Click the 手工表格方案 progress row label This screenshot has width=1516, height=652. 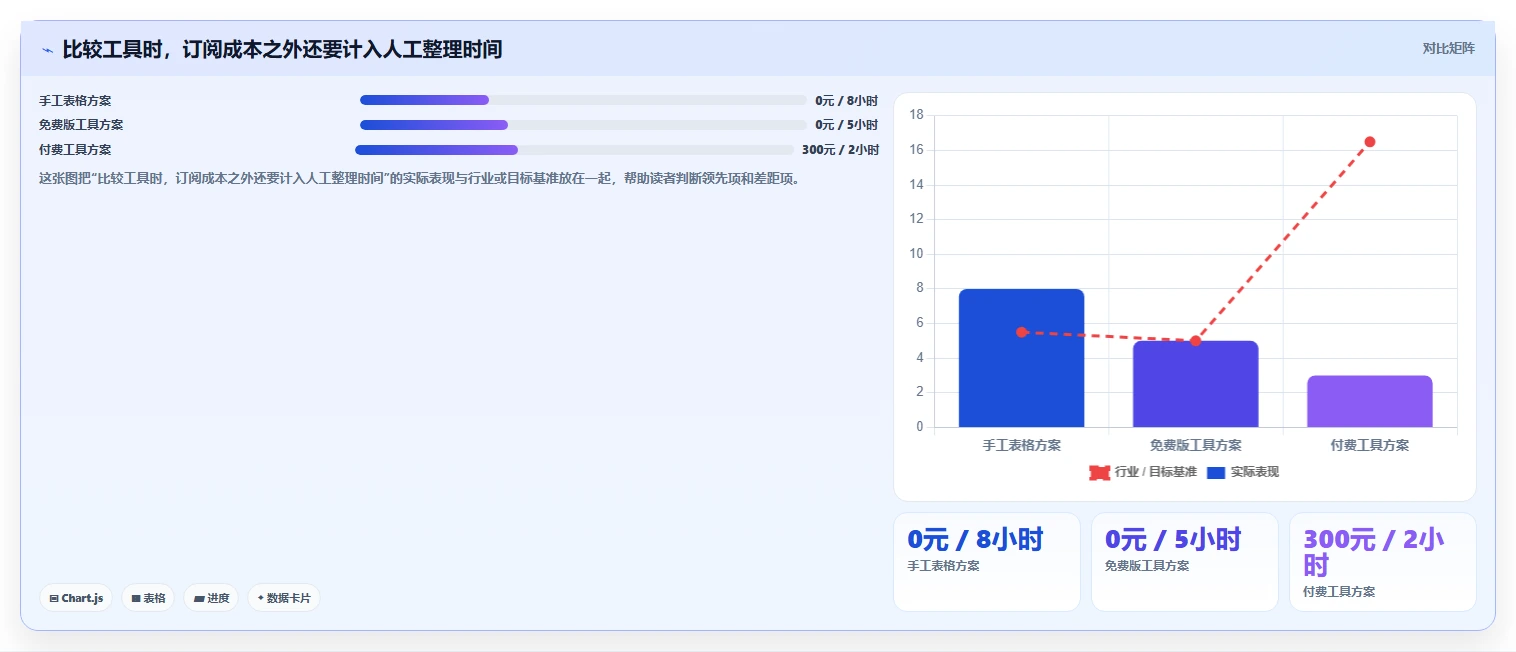(x=75, y=101)
